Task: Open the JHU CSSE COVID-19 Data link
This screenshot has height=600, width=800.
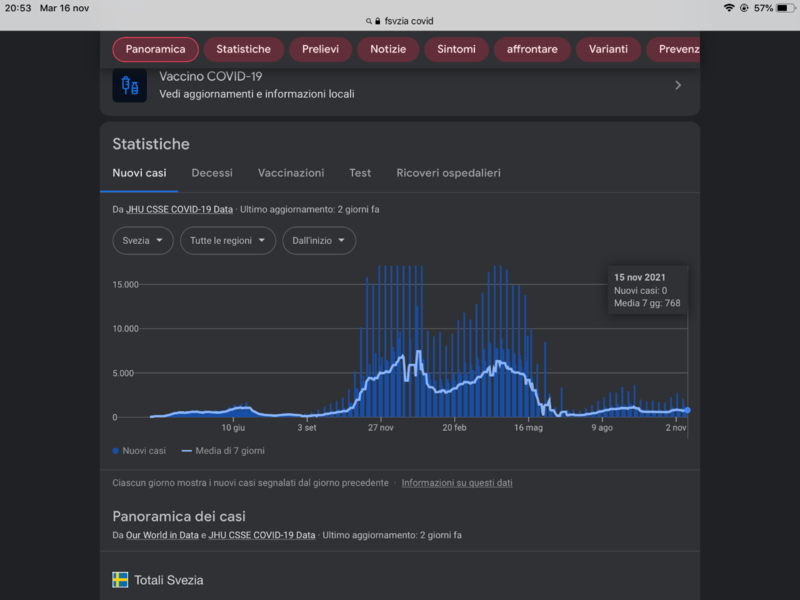Action: pos(179,210)
